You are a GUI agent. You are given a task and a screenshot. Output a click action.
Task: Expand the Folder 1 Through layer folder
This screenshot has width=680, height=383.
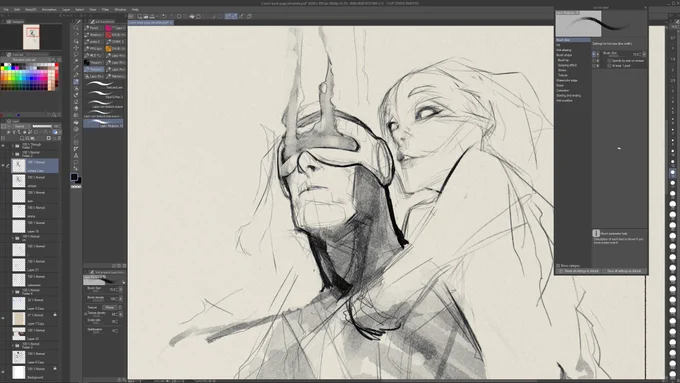point(13,146)
